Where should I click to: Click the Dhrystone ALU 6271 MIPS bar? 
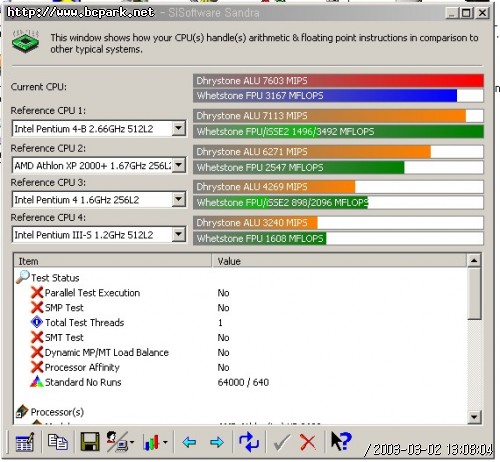tap(338, 152)
